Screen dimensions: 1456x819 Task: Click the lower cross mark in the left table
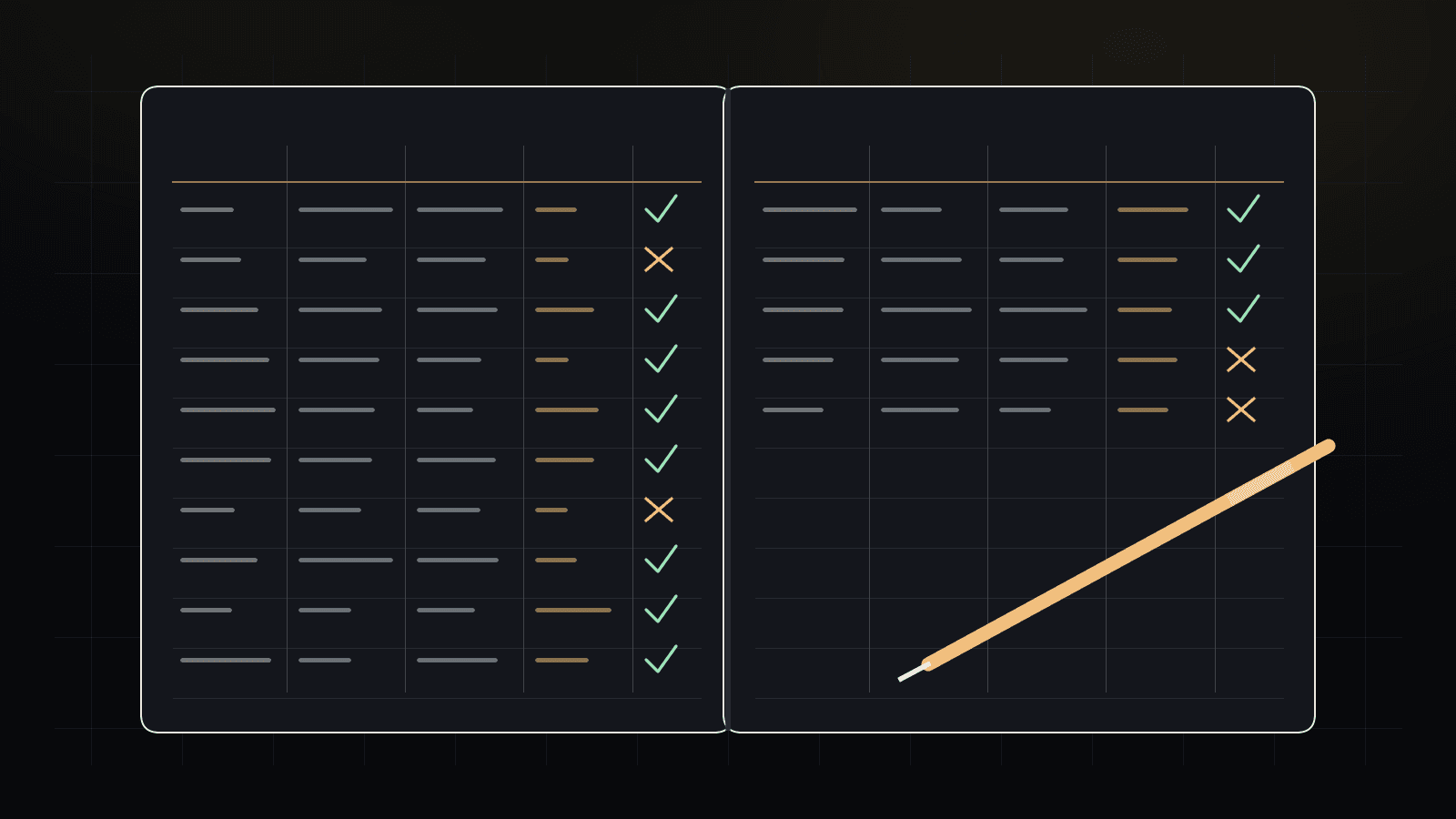(659, 510)
